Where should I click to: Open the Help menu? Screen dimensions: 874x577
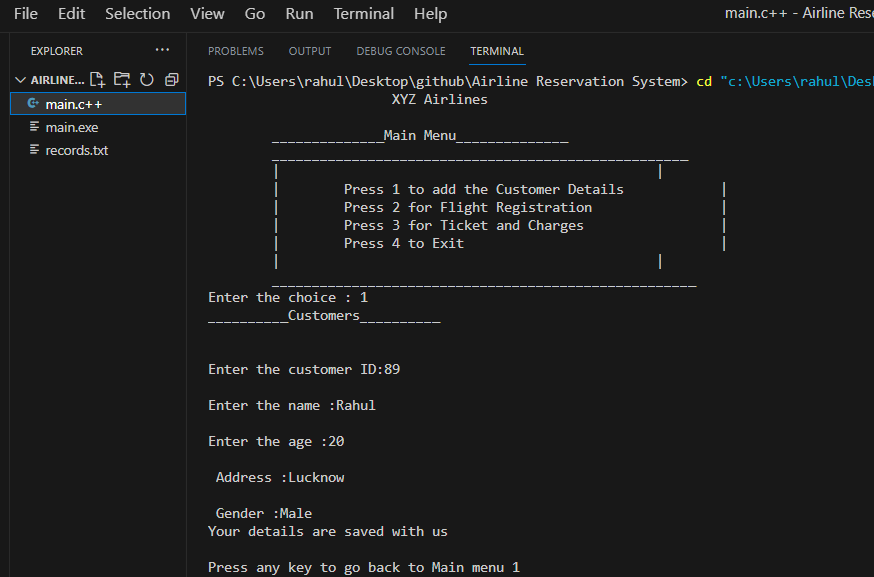coord(430,13)
